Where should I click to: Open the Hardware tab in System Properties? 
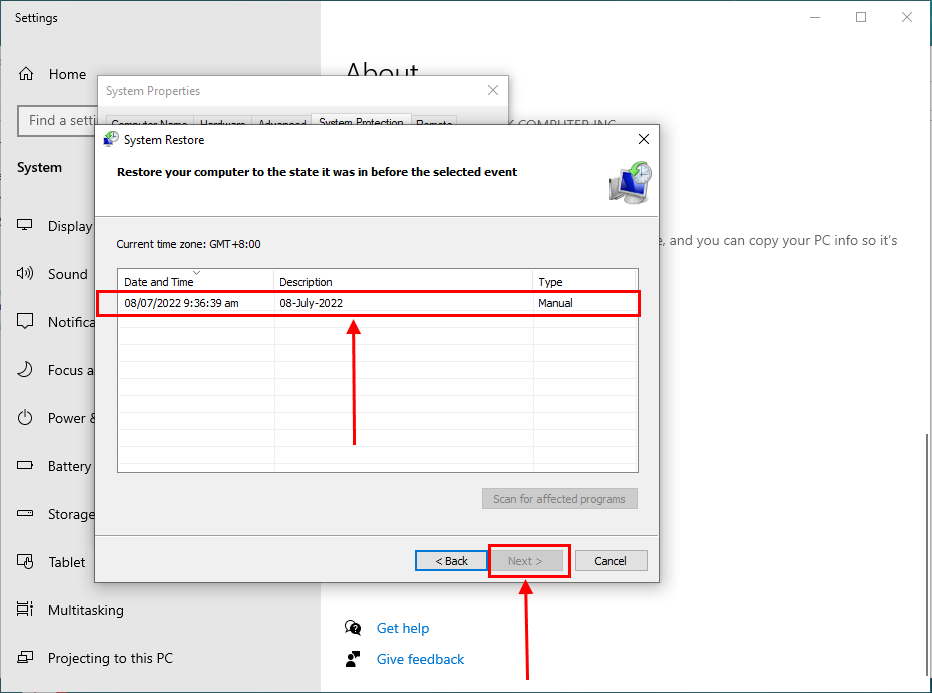(222, 121)
